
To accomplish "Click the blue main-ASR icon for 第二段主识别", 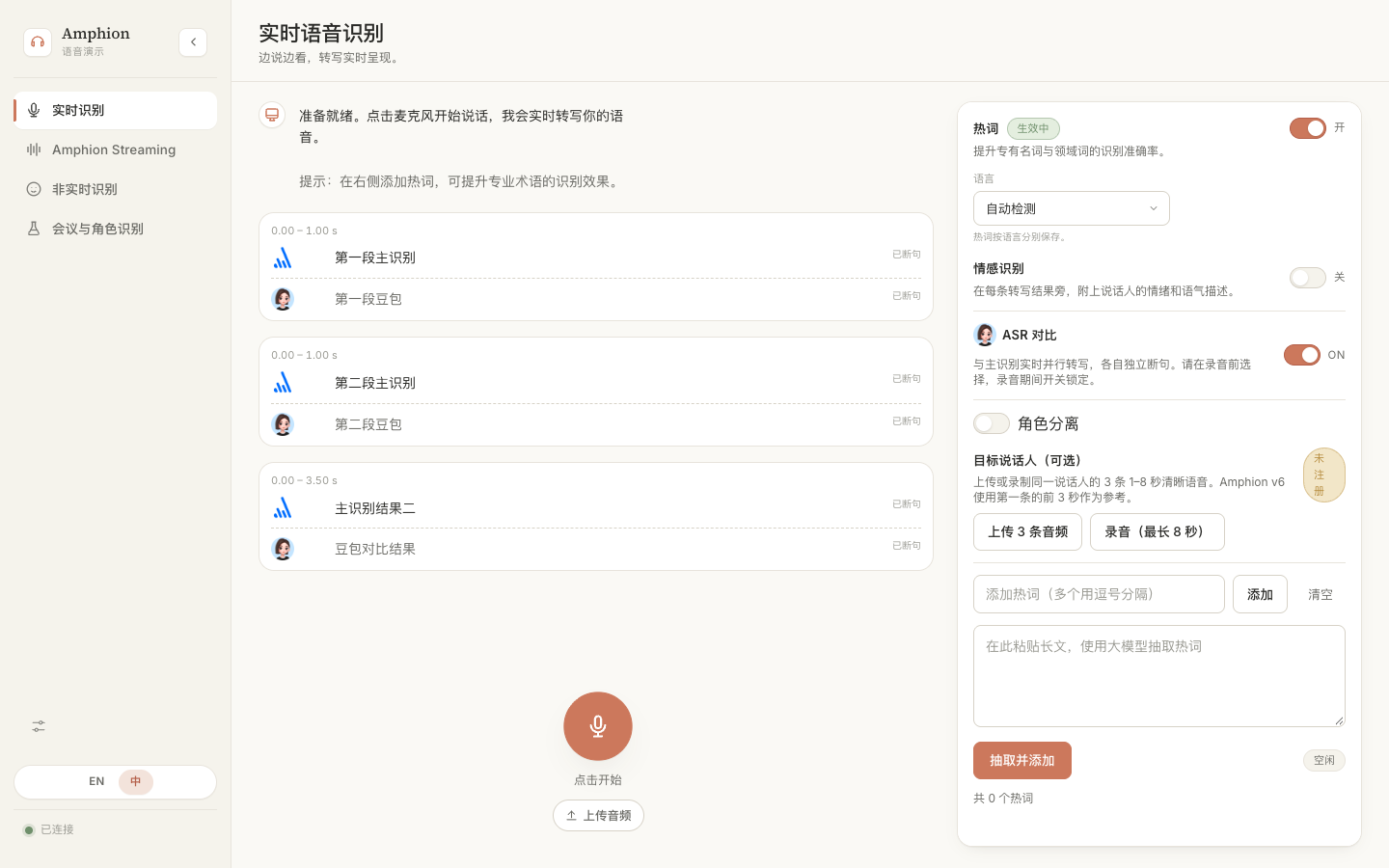I will pos(283,383).
